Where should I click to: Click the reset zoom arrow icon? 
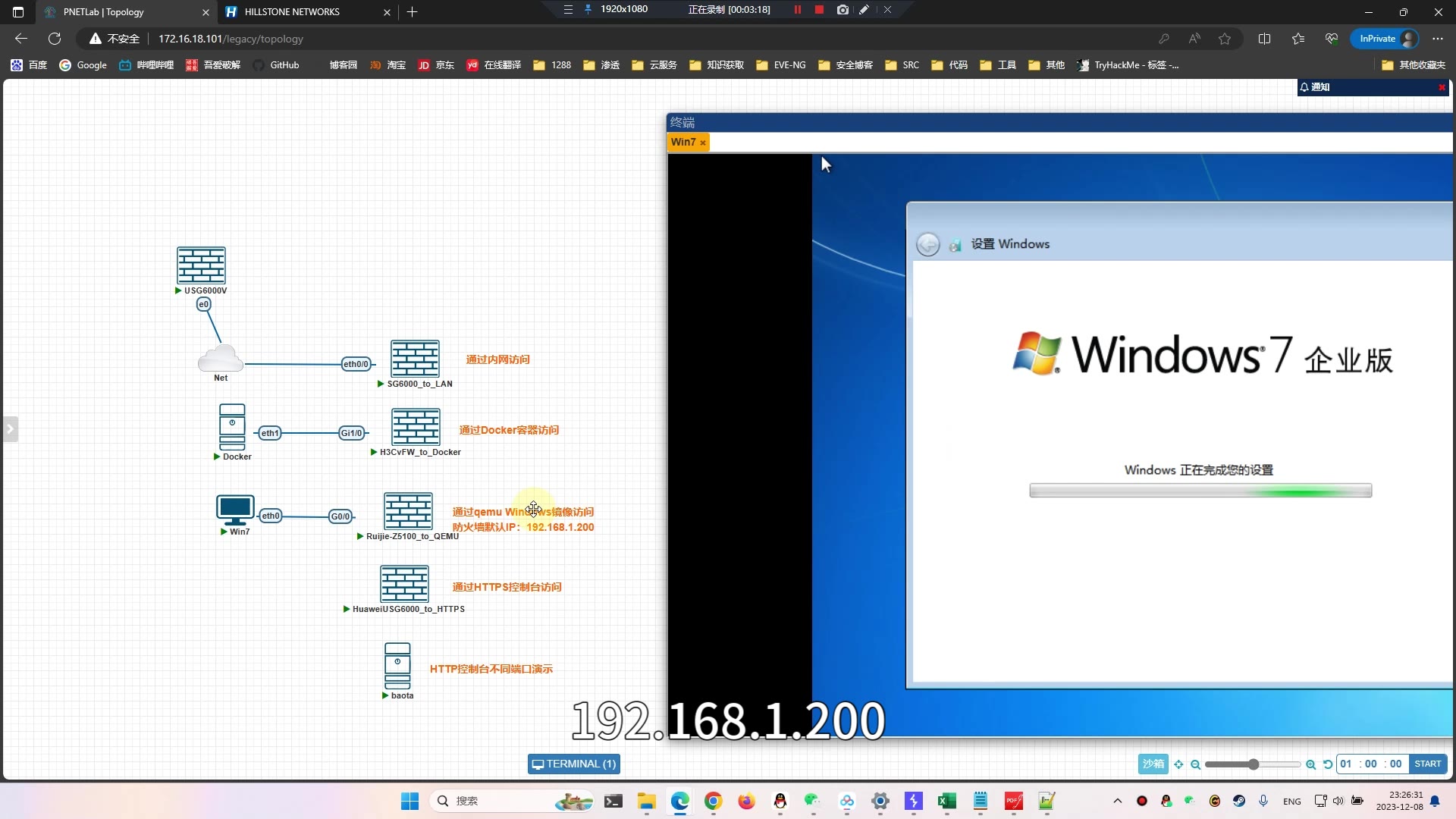[1327, 764]
